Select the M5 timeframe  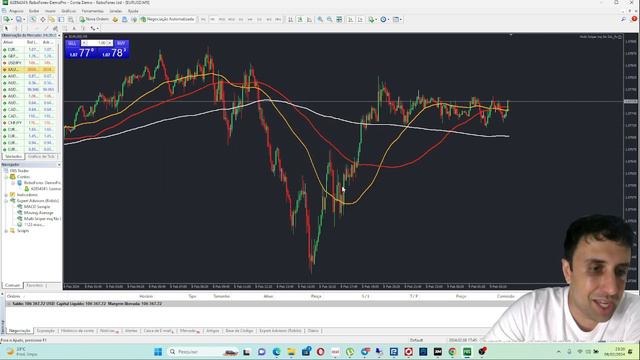coord(212,19)
